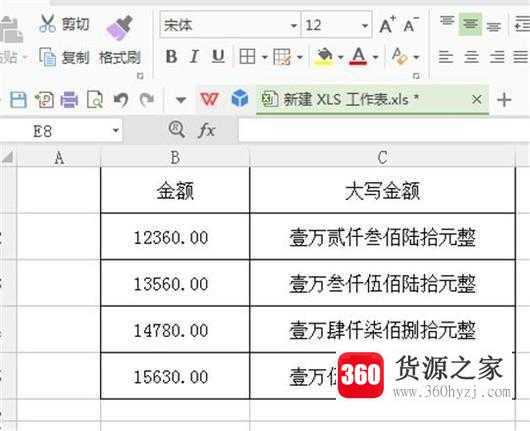Expand the Name Box E8 dropdown arrow
The height and width of the screenshot is (431, 530).
[x=116, y=130]
